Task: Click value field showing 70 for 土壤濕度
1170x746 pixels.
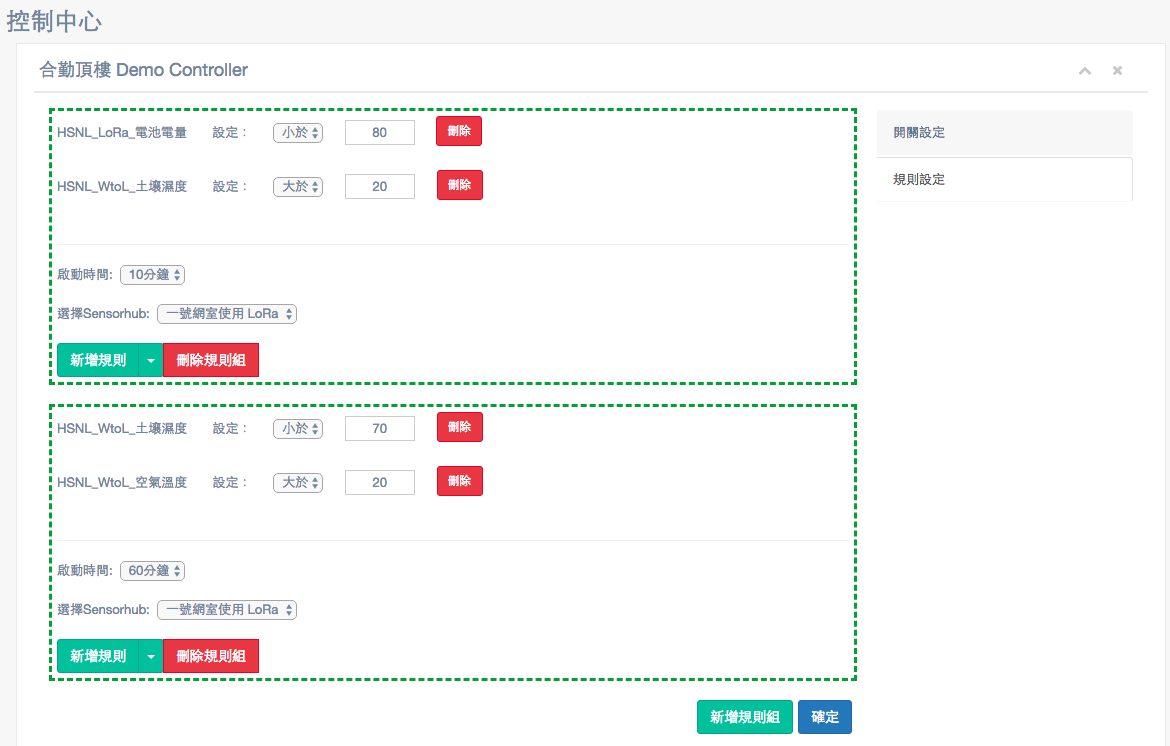Action: point(379,429)
